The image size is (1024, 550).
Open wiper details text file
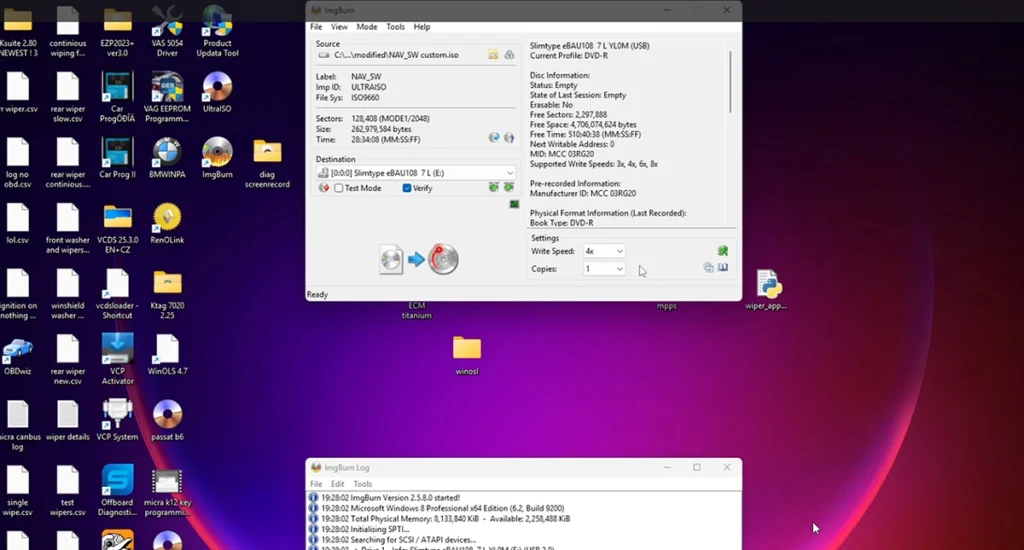coord(67,419)
